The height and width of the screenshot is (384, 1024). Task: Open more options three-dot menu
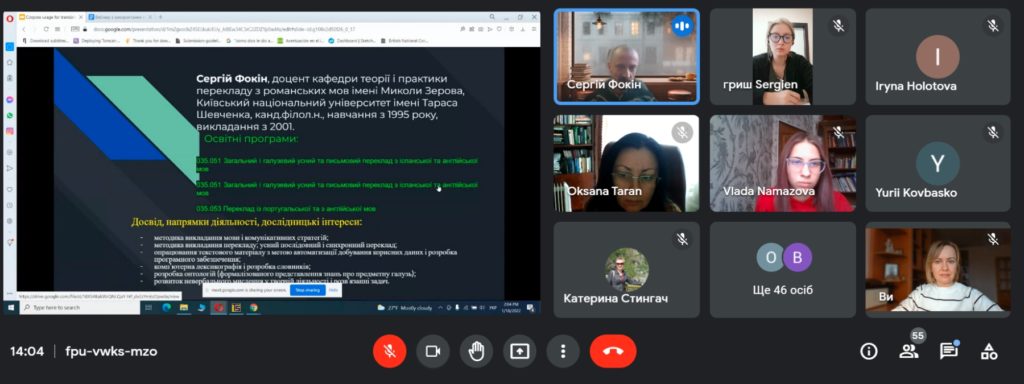562,351
